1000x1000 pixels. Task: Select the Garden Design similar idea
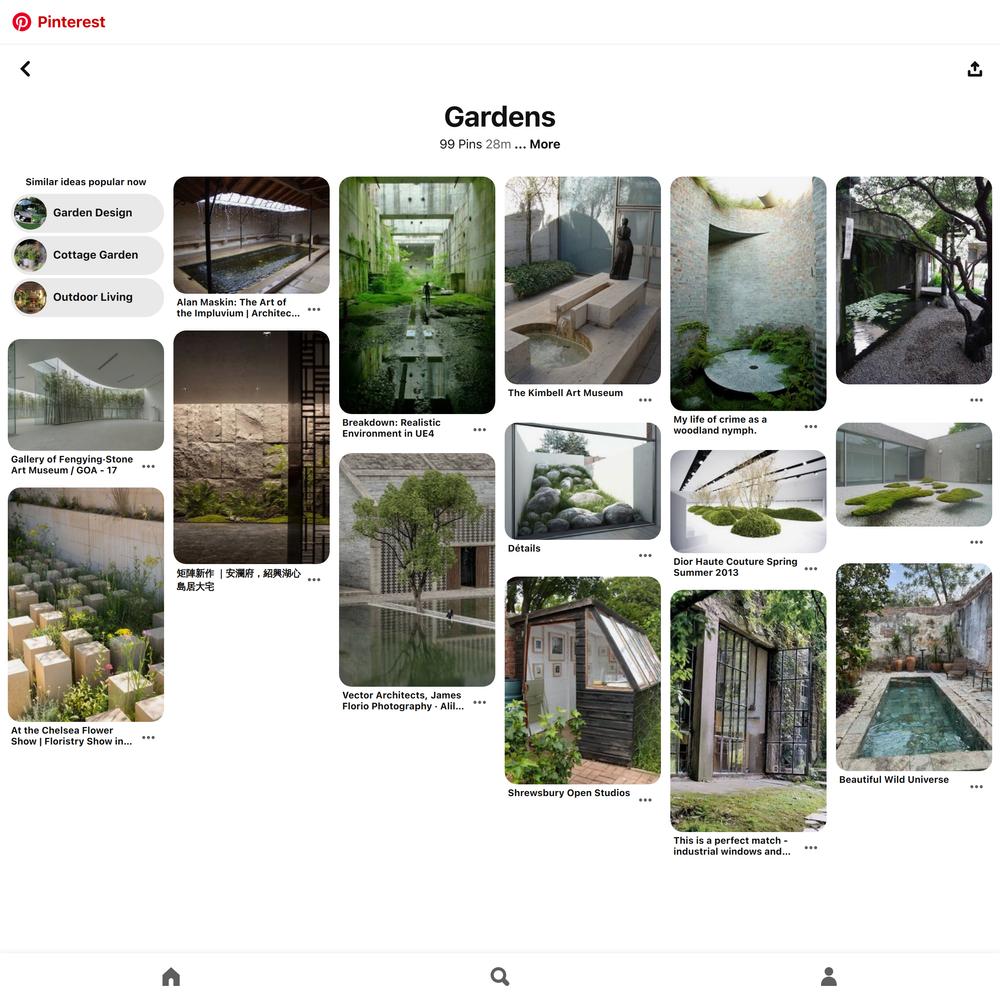[x=87, y=213]
